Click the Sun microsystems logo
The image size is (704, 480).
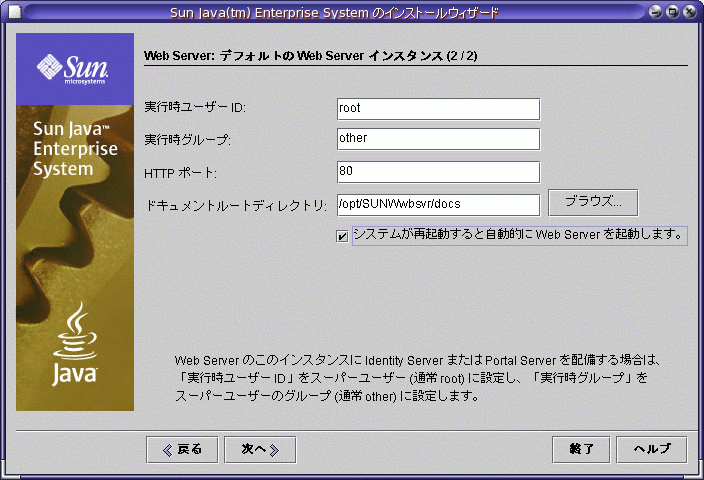[x=72, y=69]
